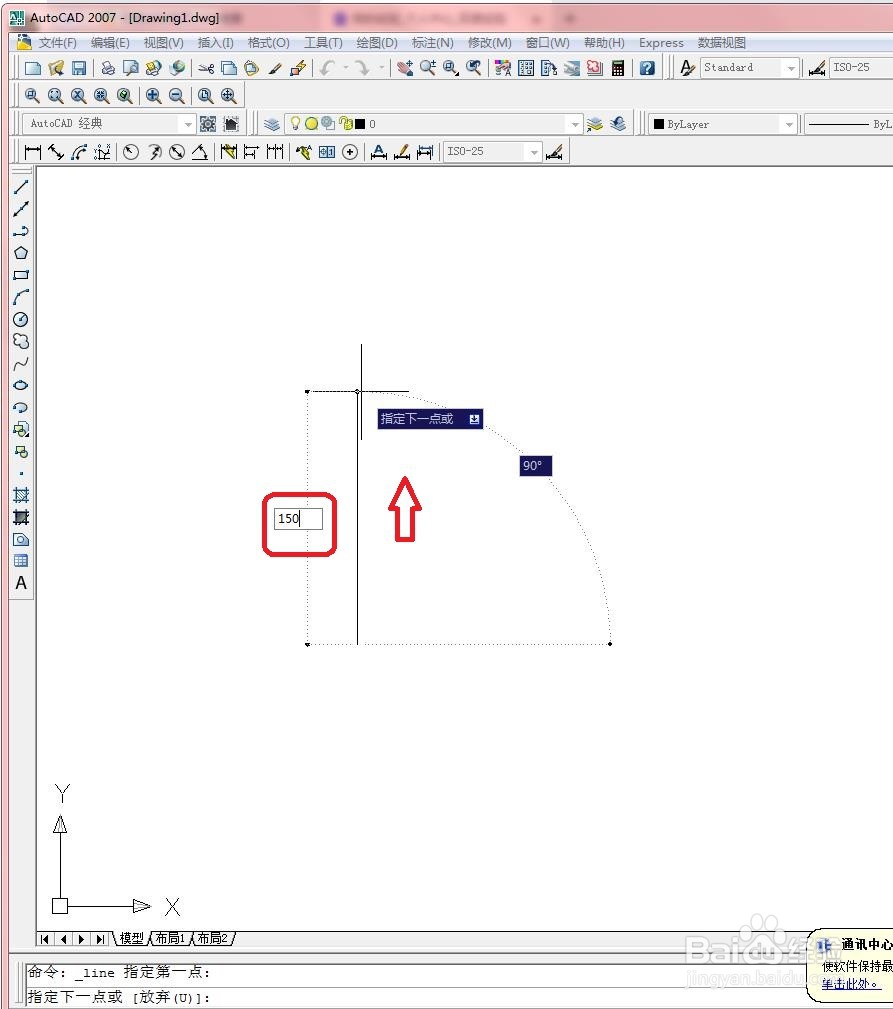Open the 编辑(E) menu
This screenshot has width=893, height=1009.
tap(110, 43)
